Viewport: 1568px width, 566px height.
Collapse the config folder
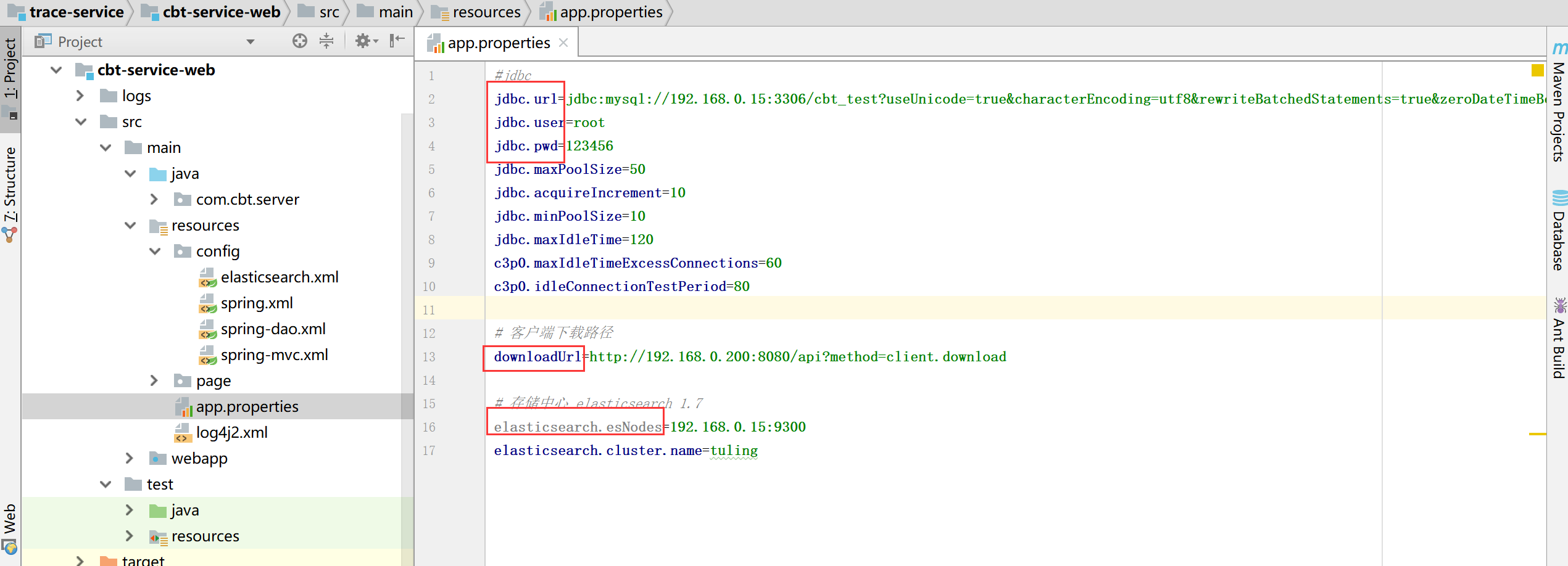point(155,251)
